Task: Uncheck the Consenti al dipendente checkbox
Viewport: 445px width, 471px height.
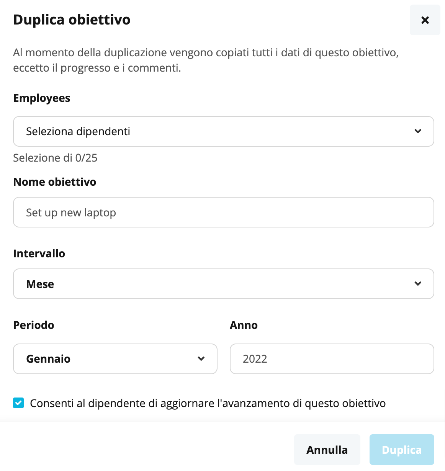Action: (19, 403)
